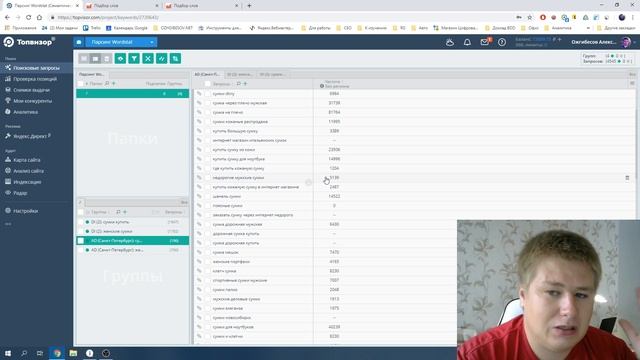
Task: Toggle the checkbox in the Группы header
Action: [80, 212]
